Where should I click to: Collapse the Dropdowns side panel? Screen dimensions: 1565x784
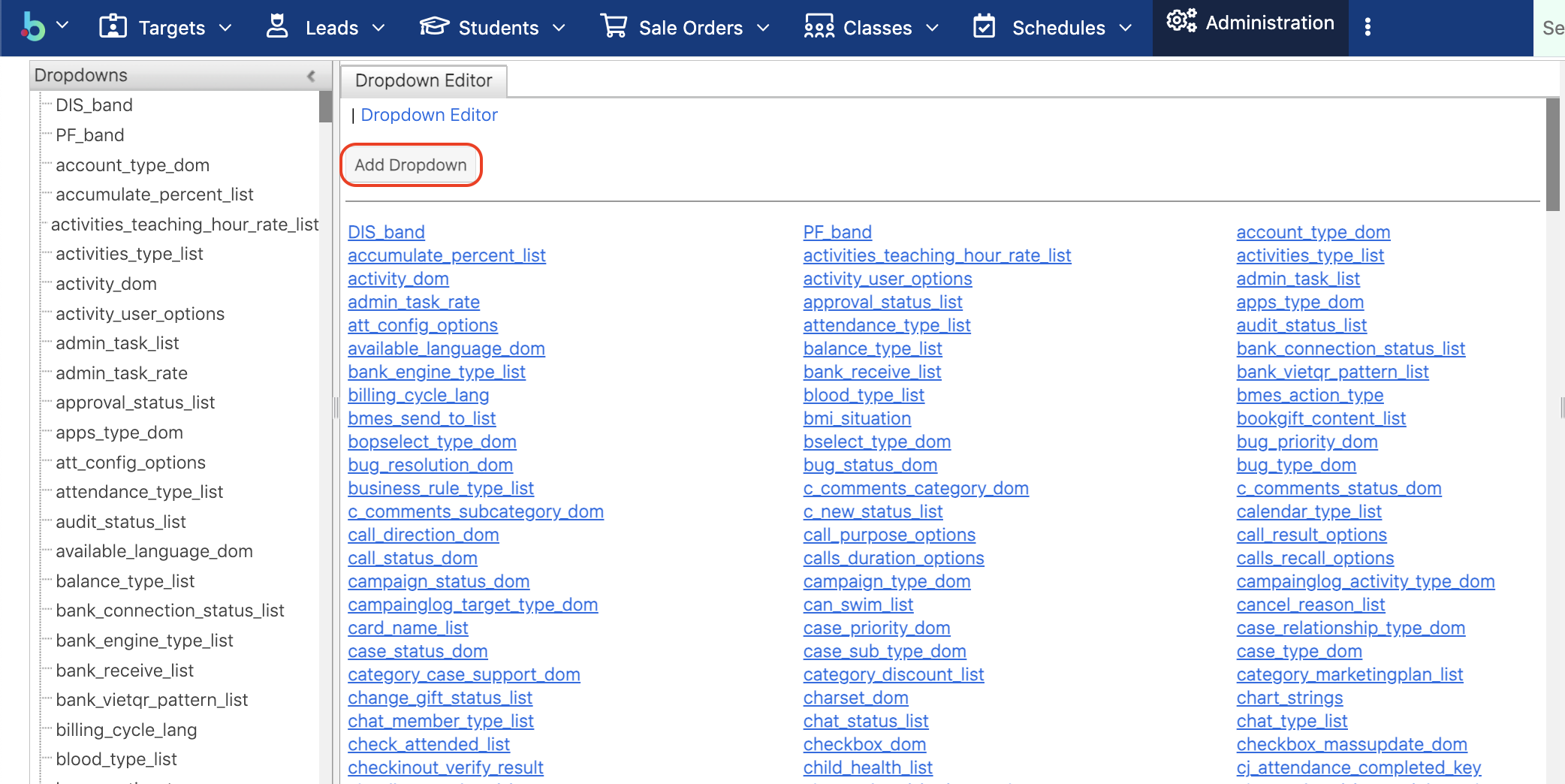[x=311, y=76]
